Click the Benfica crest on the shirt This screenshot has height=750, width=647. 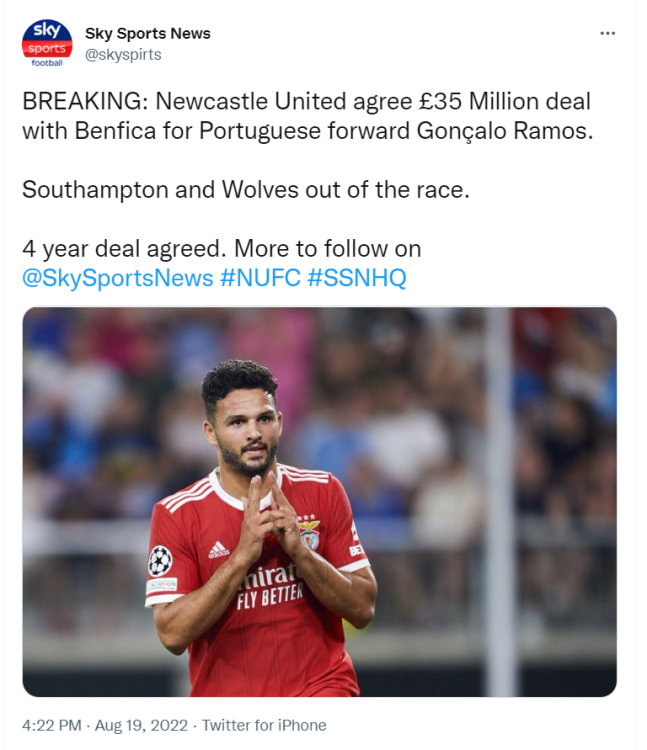[310, 532]
